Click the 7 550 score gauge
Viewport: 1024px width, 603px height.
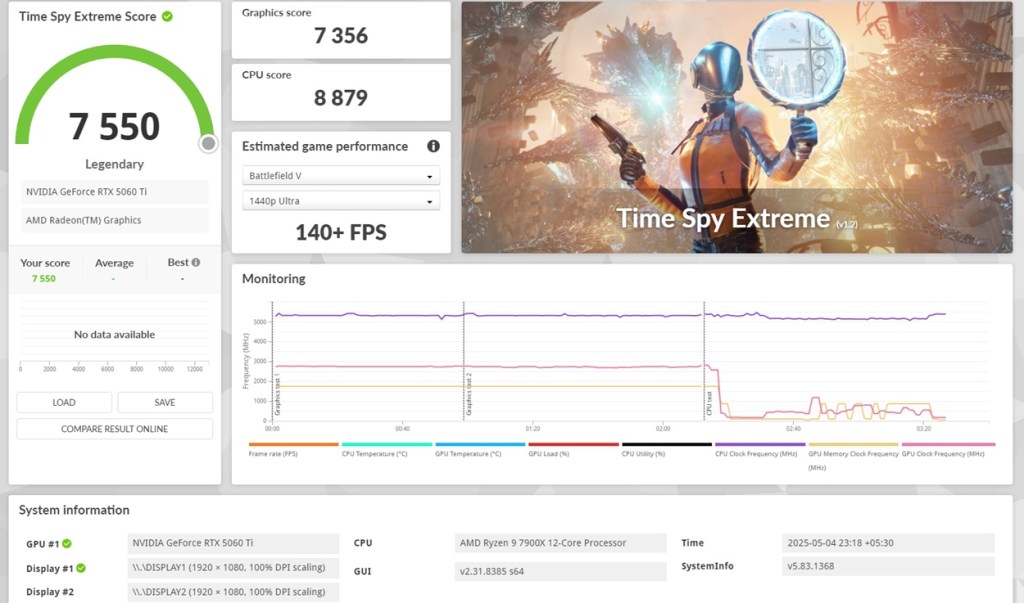pos(114,127)
